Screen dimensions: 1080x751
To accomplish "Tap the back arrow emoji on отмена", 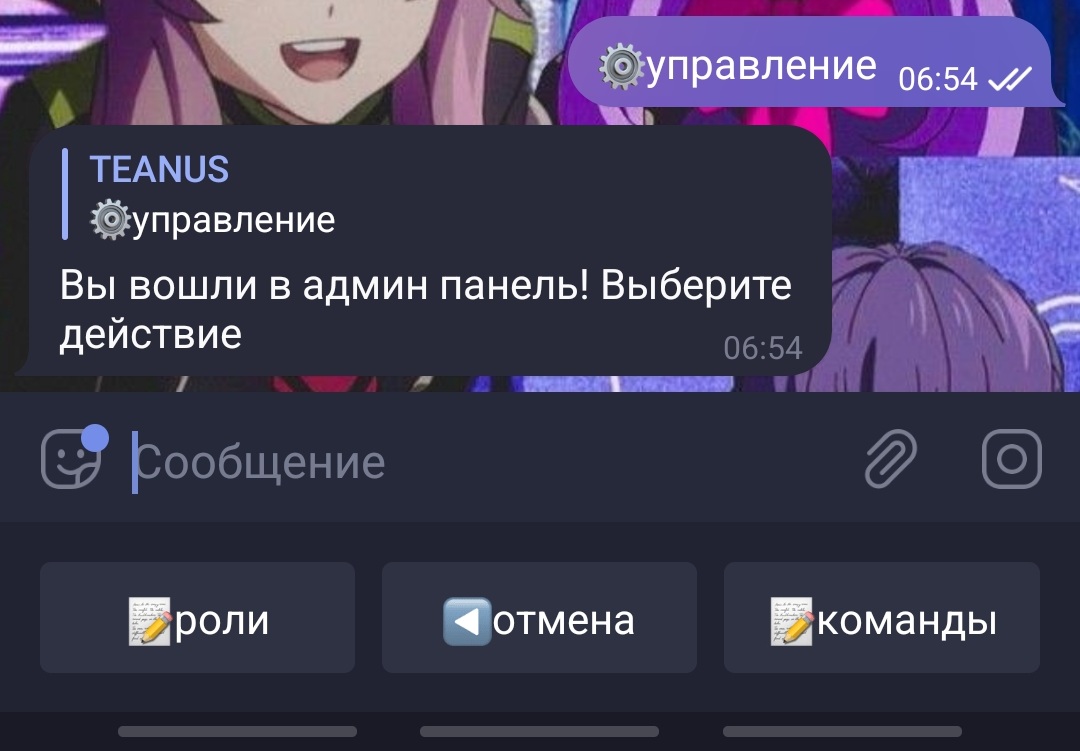I will tap(467, 621).
